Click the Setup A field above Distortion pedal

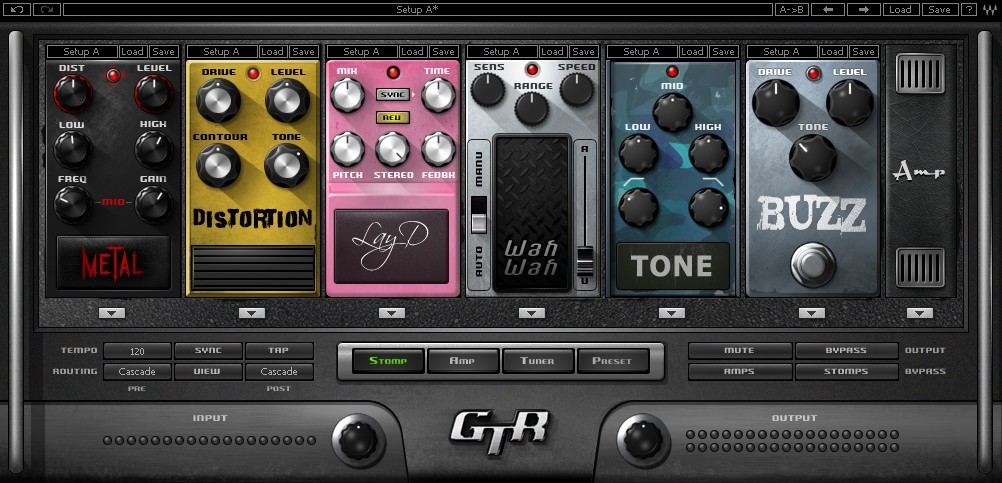(222, 52)
